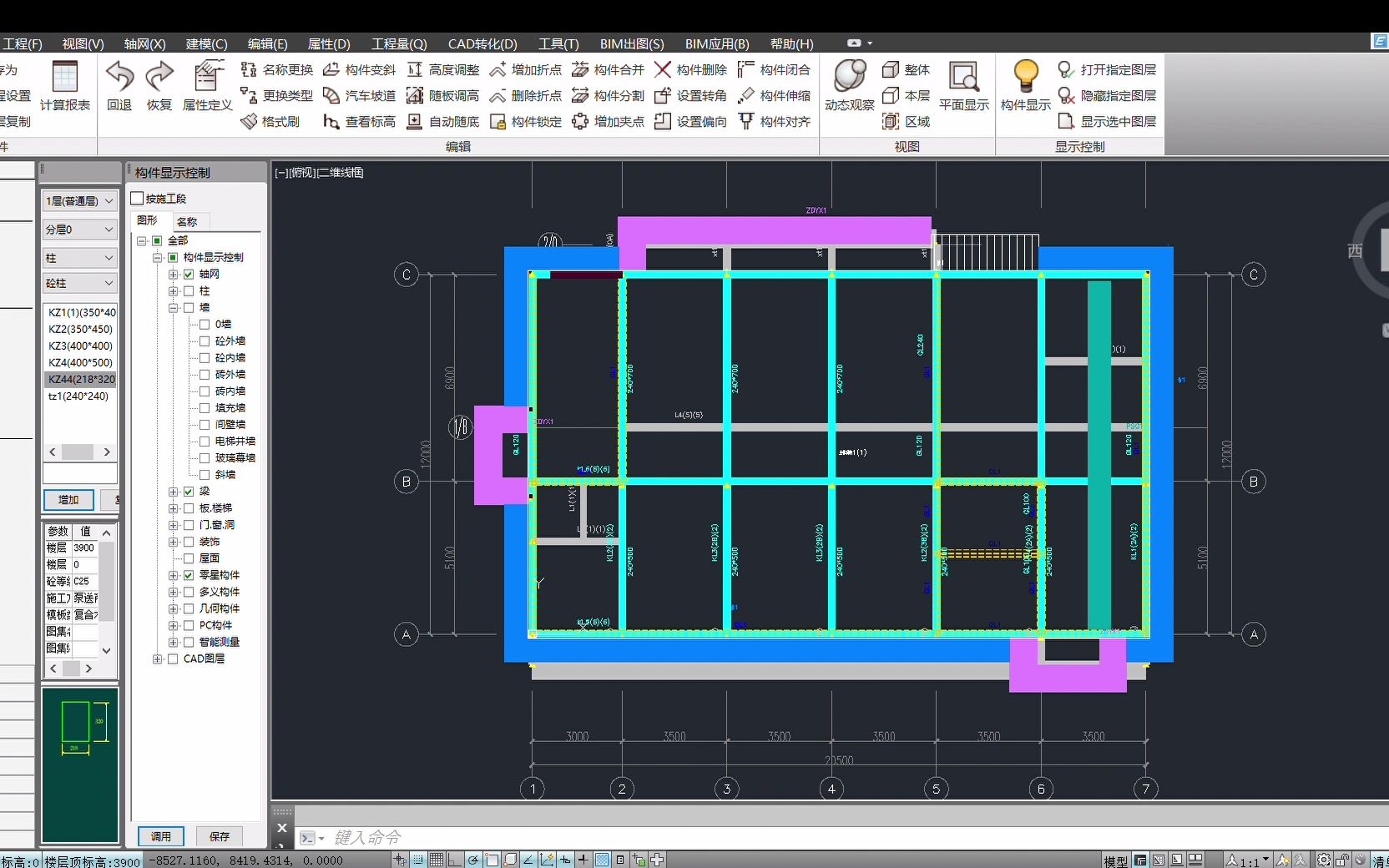Image resolution: width=1389 pixels, height=868 pixels.
Task: Click 打开指定图层 layer tool
Action: click(1108, 70)
